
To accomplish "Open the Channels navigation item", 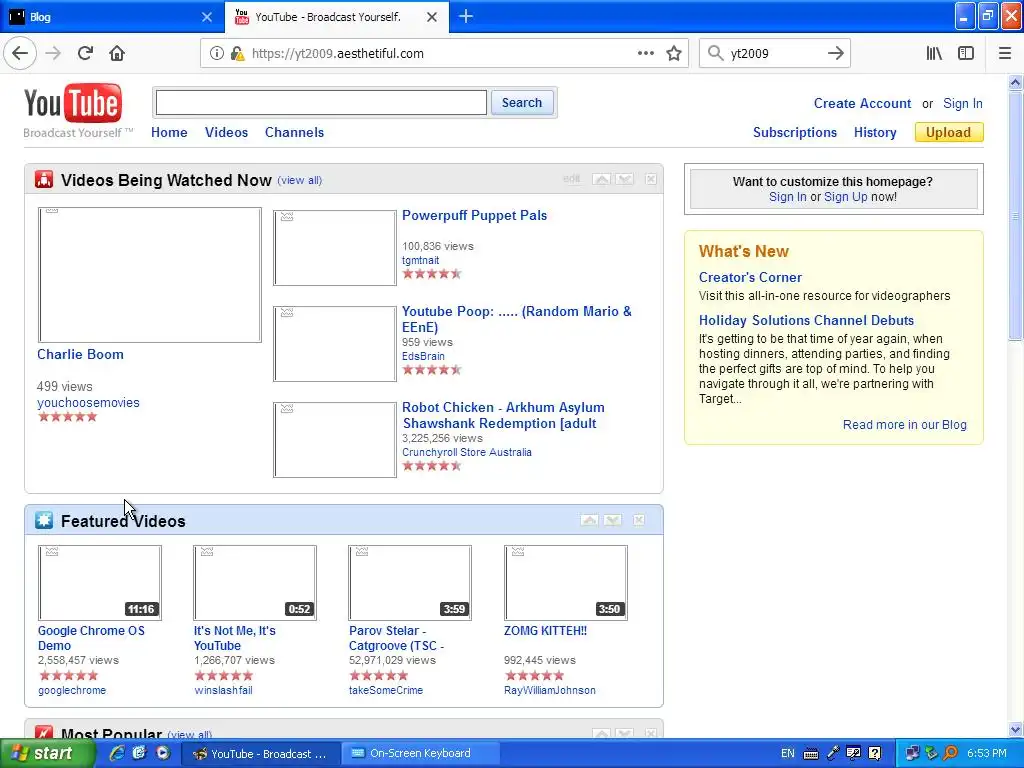I will tap(295, 133).
